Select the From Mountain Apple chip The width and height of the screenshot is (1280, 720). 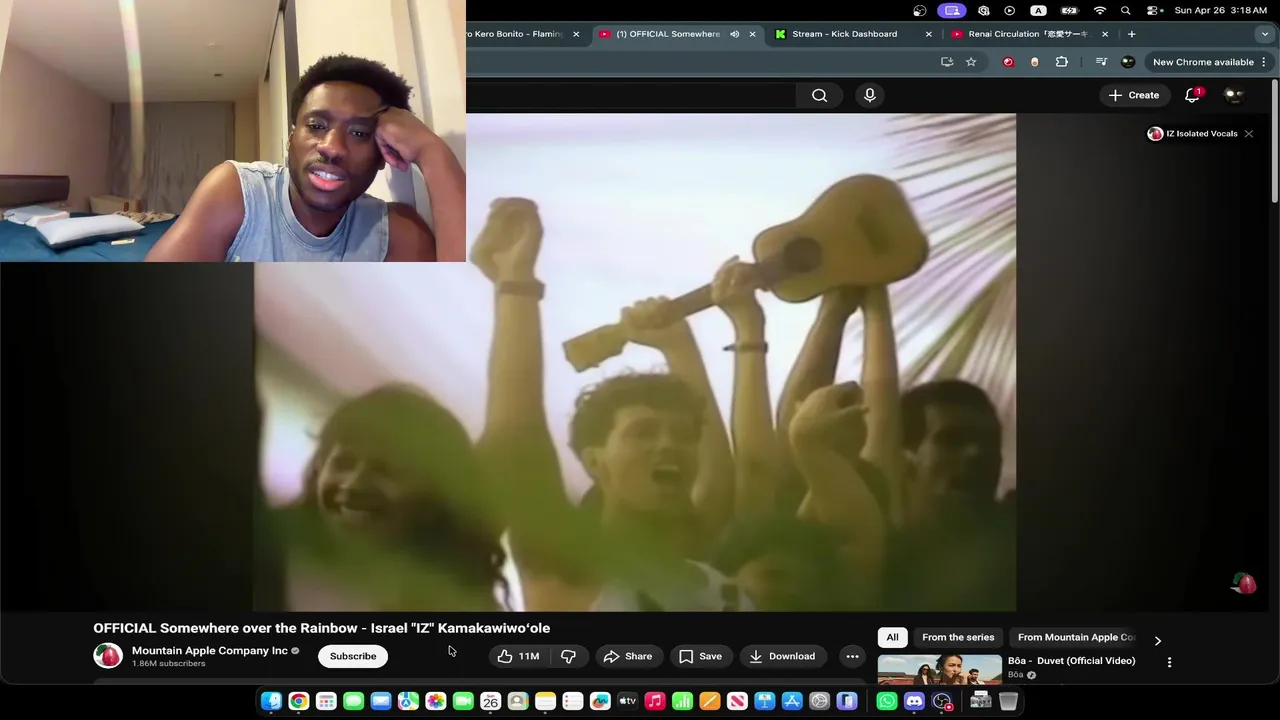click(x=1076, y=637)
